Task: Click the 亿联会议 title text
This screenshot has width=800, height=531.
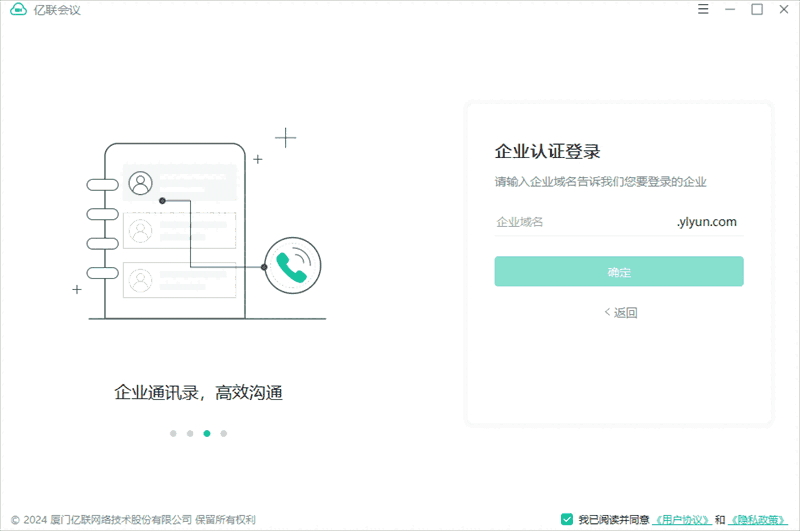Action: point(57,10)
